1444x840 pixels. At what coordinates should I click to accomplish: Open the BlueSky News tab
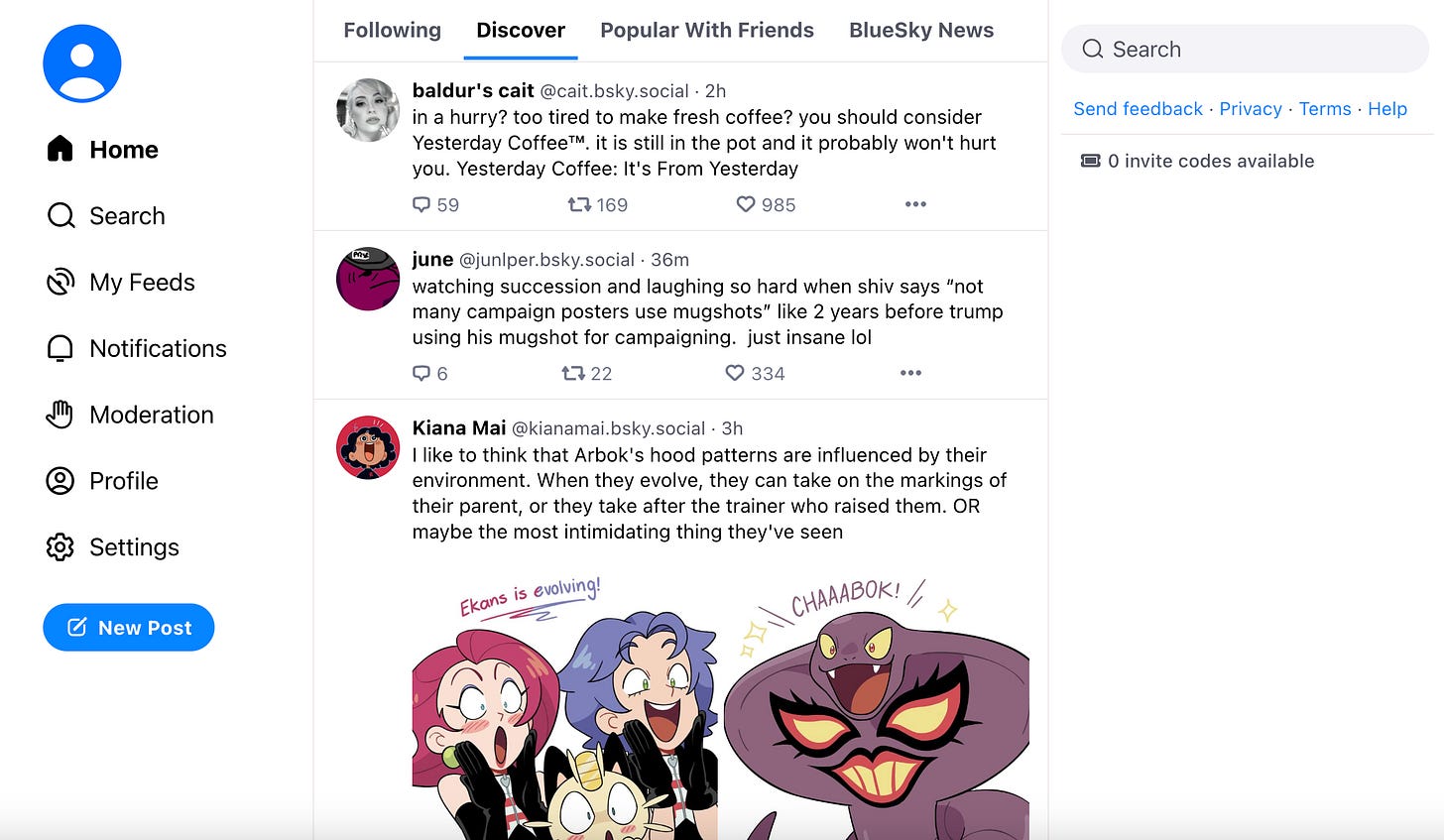[921, 30]
